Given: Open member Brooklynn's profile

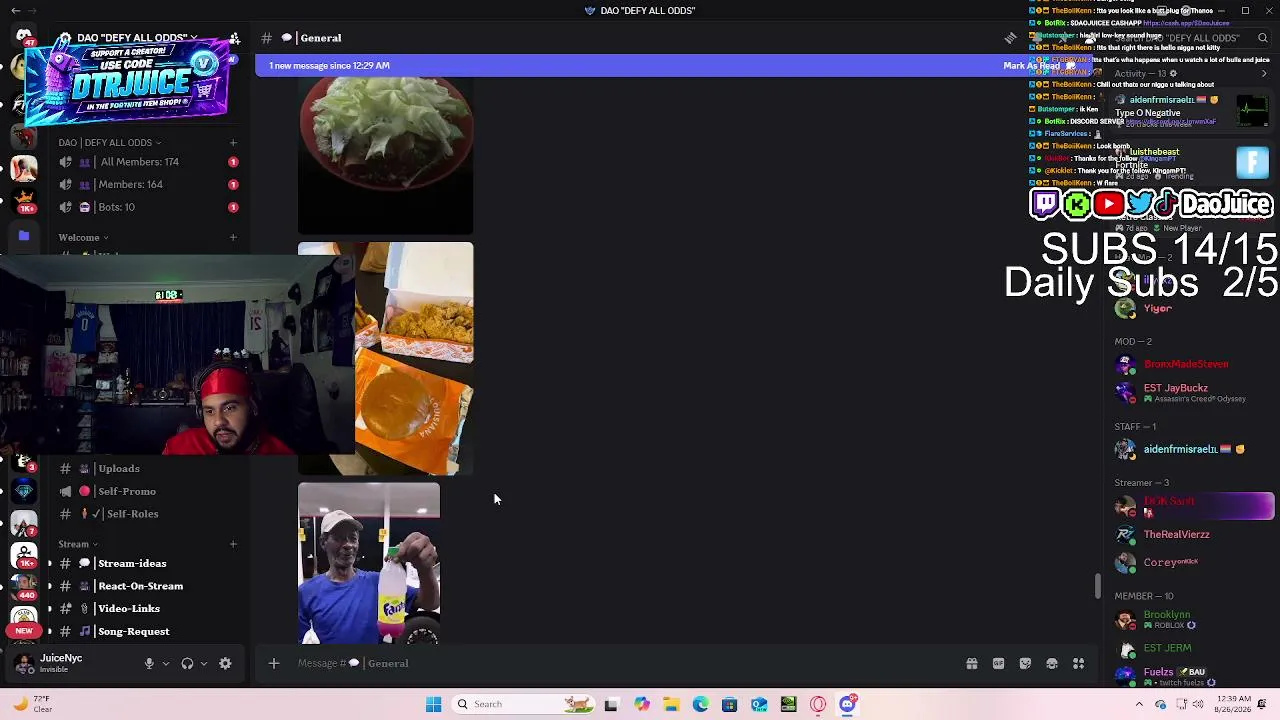Looking at the screenshot, I should pos(1193,620).
